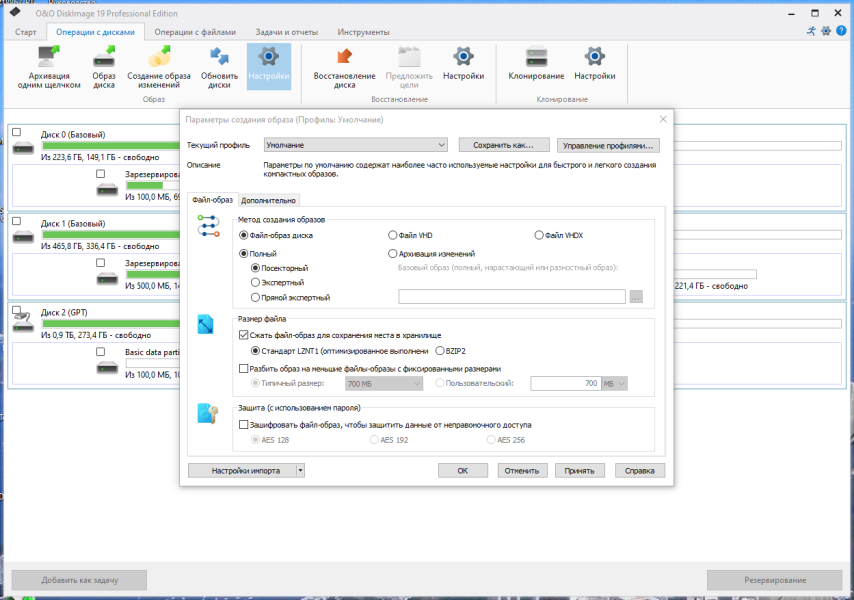
Task: Click the running-man express icon top right
Action: (812, 31)
